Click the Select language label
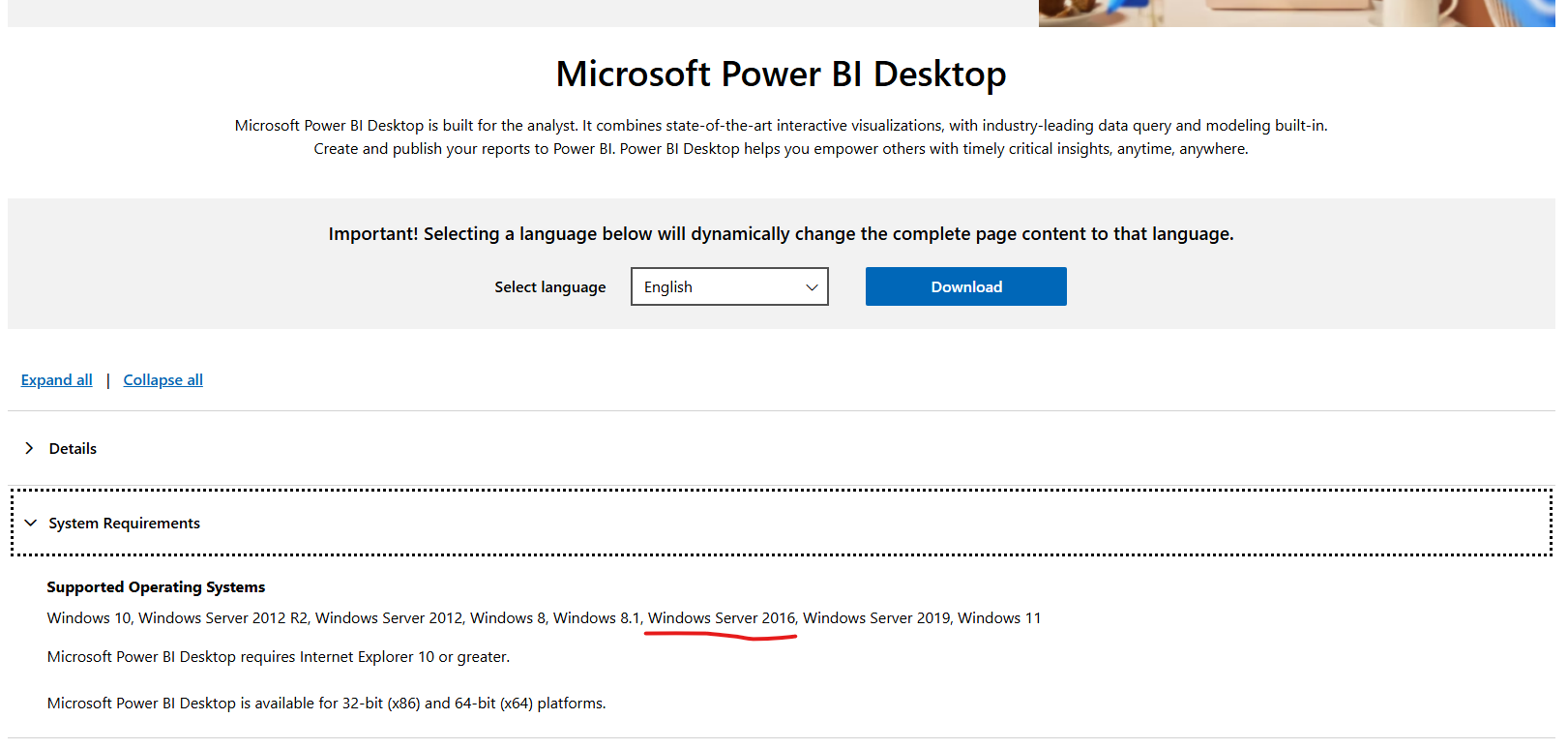This screenshot has width=1568, height=749. 549,287
